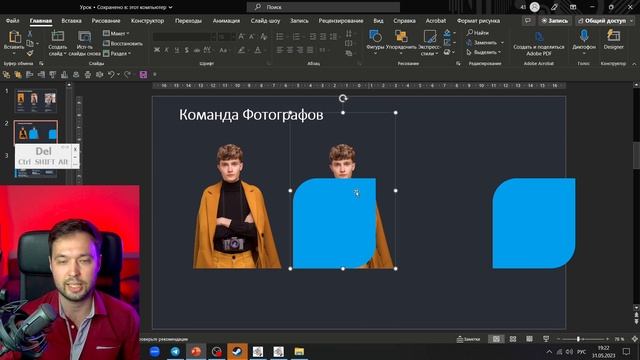Click the zoom slider handle
640x360 pixels.
[x=578, y=339]
